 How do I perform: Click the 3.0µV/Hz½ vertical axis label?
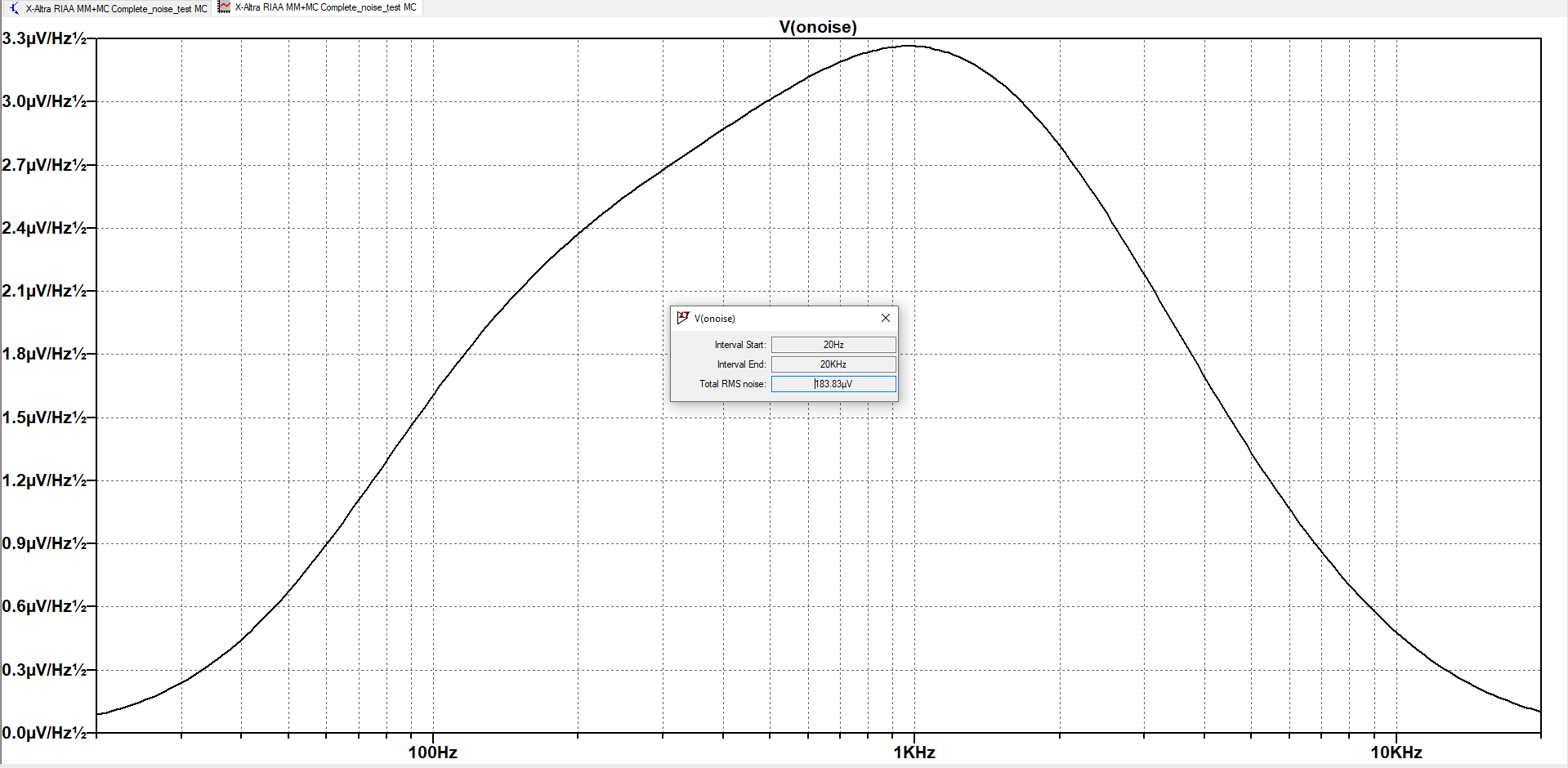44,101
